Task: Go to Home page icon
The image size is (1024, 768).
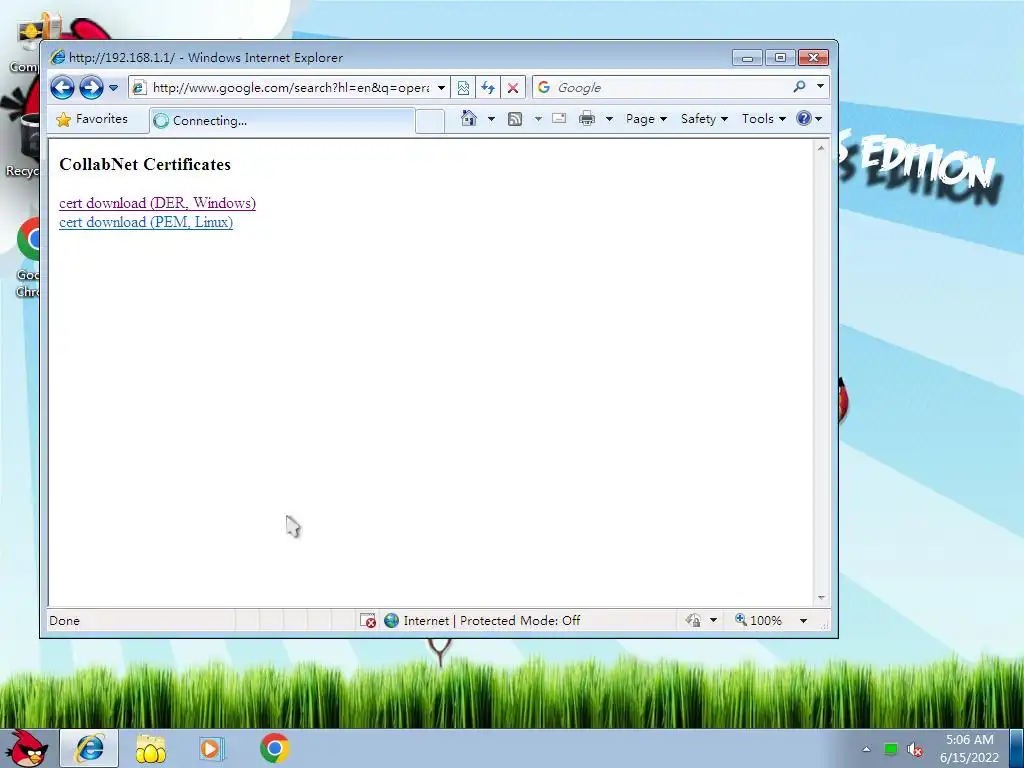Action: [x=469, y=118]
